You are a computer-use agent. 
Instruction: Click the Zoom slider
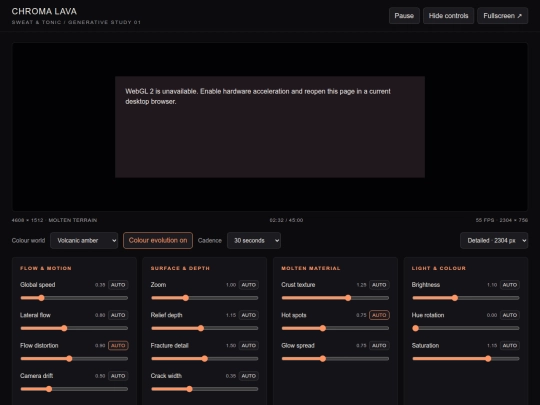(x=205, y=298)
